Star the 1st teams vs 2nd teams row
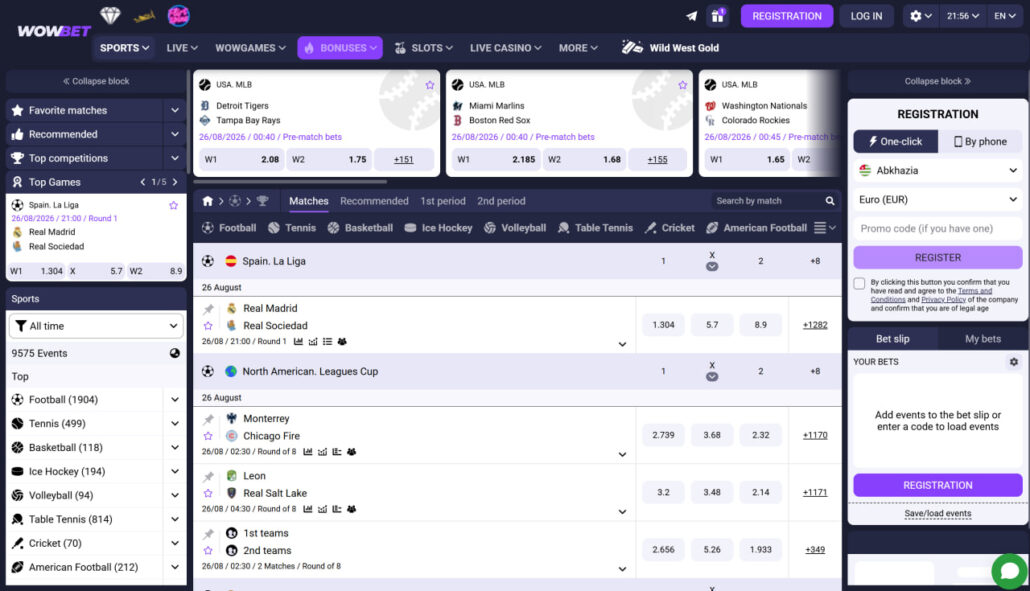This screenshot has height=591, width=1030. 208,550
